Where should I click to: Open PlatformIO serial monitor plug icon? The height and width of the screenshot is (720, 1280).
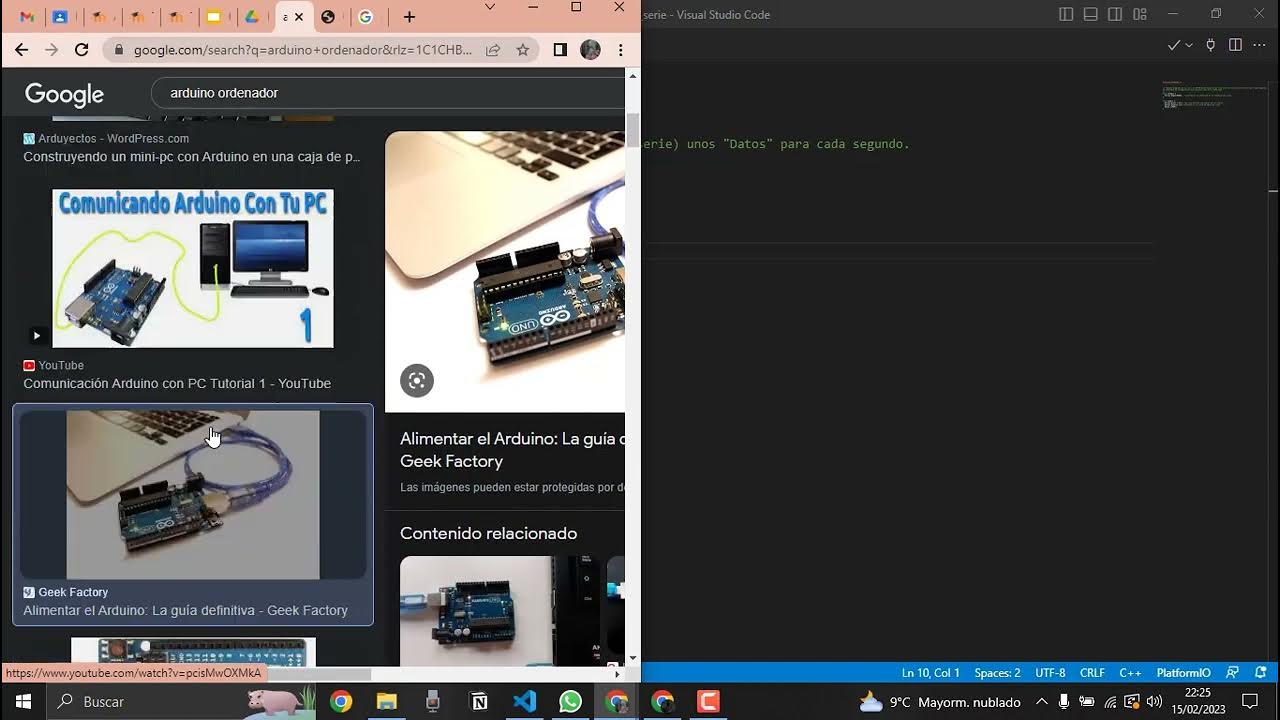pos(1211,45)
